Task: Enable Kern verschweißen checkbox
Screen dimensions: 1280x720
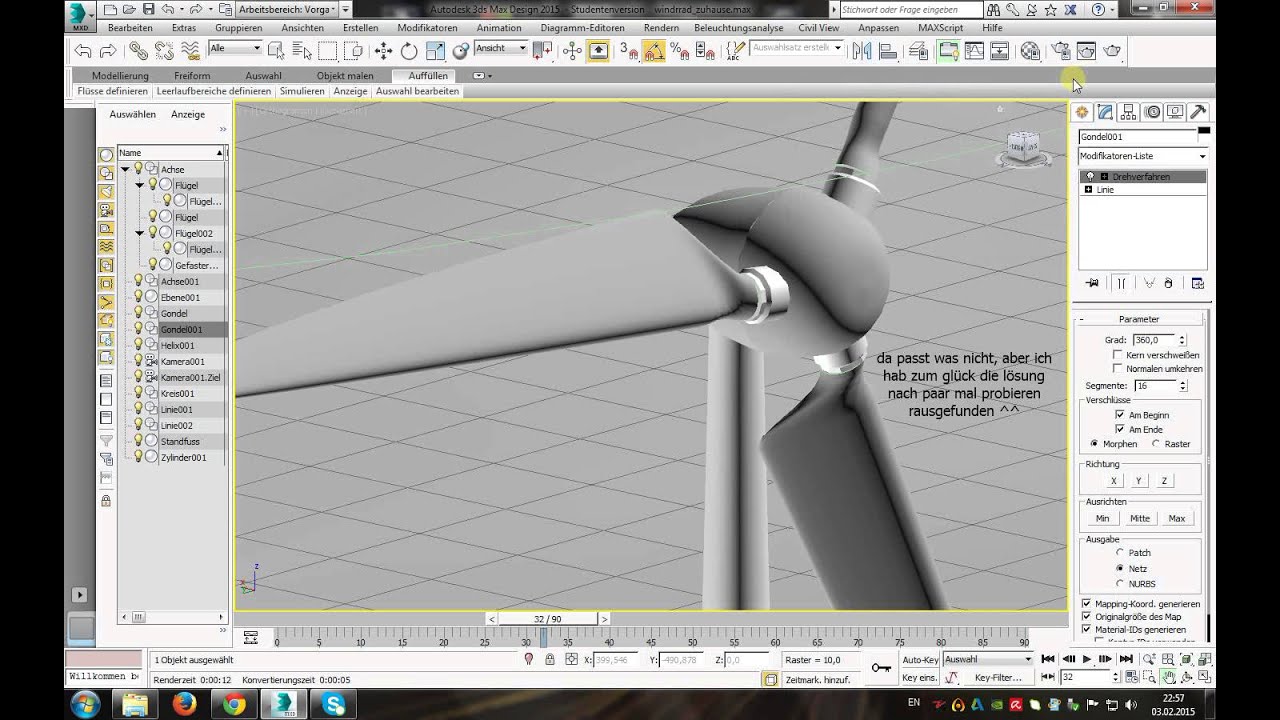Action: click(1118, 355)
